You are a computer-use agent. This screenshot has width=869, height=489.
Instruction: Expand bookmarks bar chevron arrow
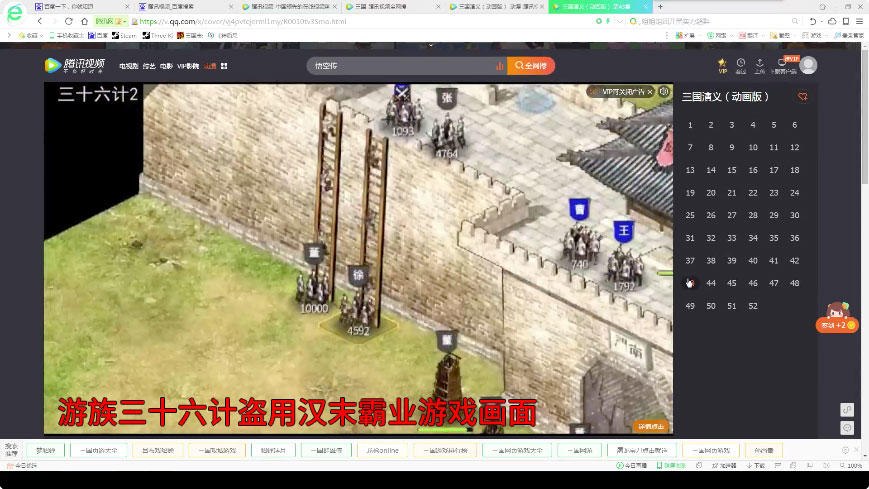coord(9,35)
